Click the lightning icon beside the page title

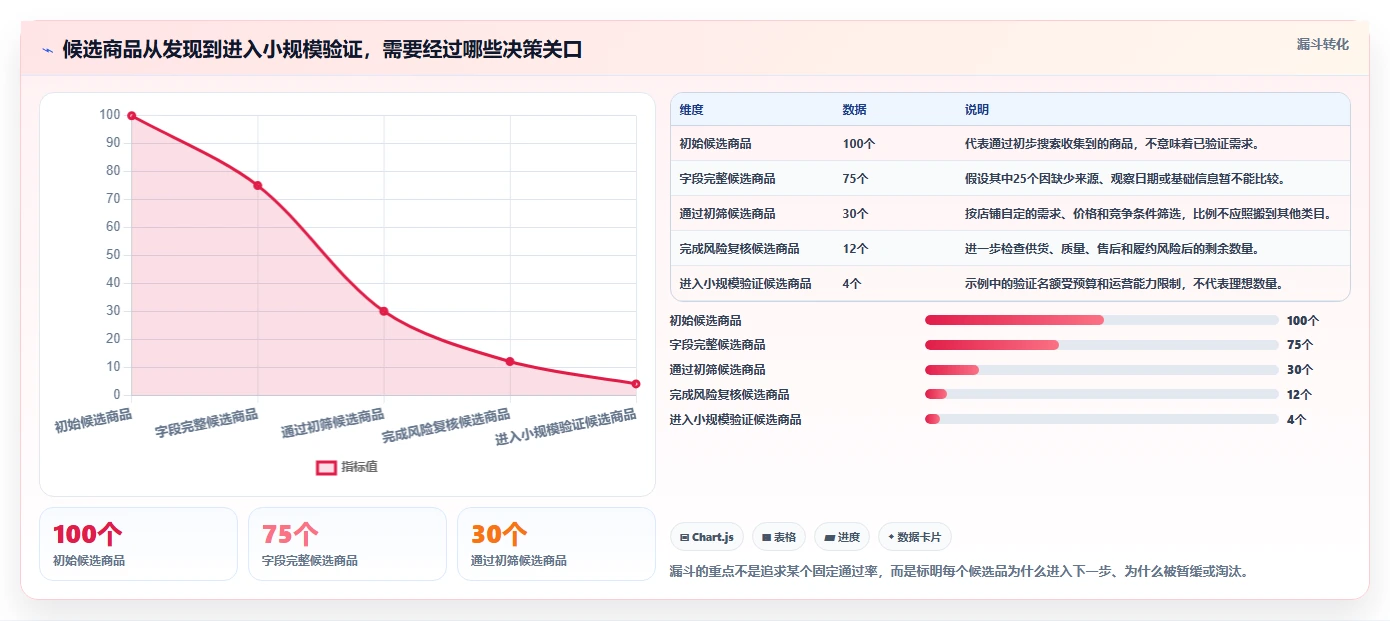click(x=47, y=50)
